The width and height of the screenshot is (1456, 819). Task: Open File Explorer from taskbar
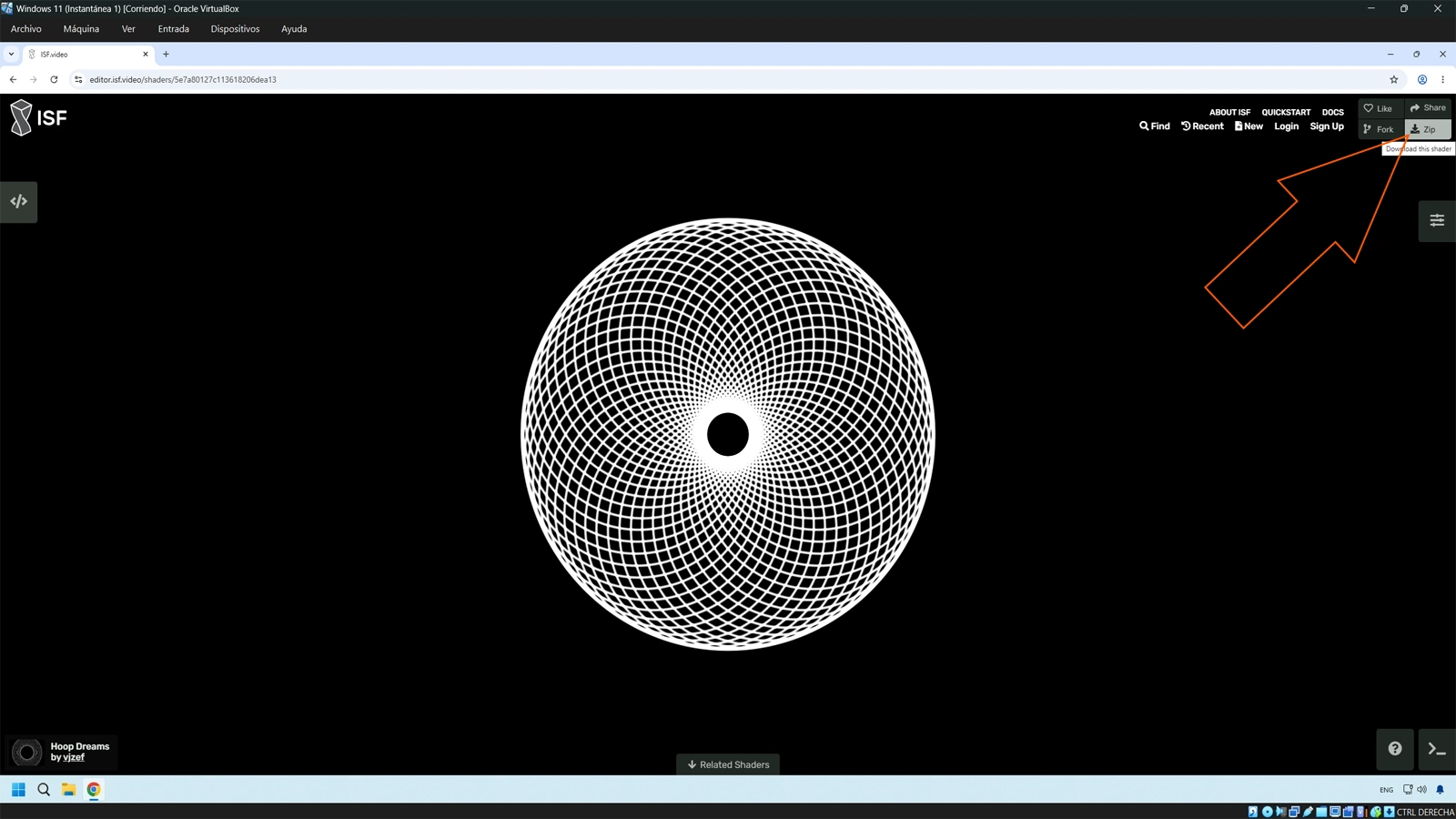[x=68, y=789]
